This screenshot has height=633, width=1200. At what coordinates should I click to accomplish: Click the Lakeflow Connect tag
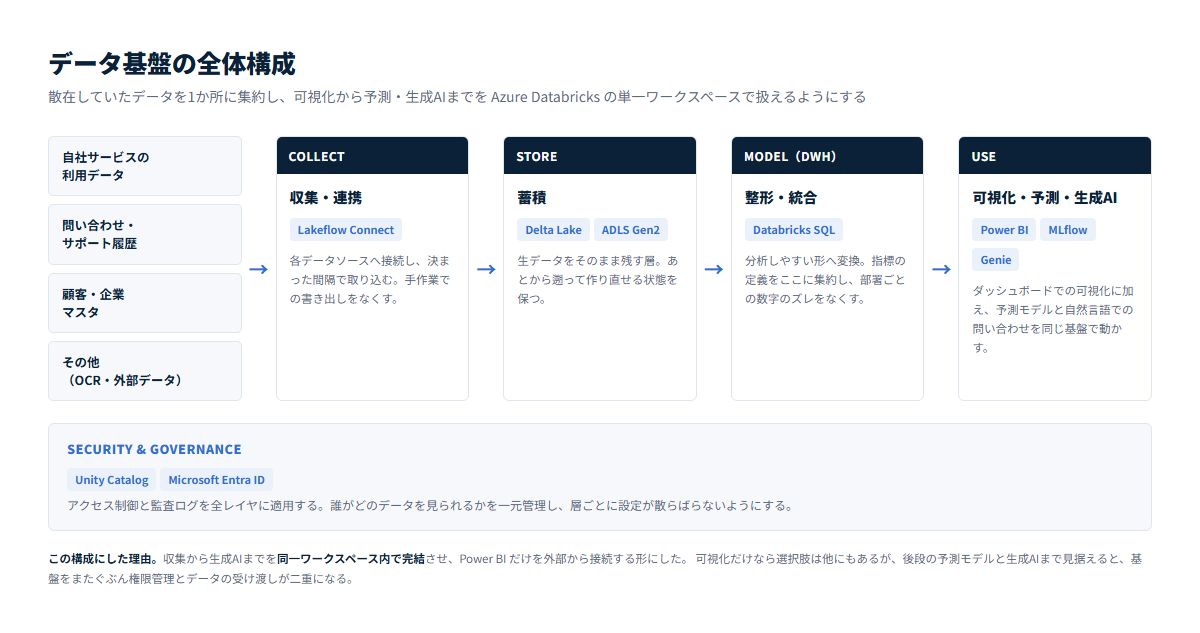pyautogui.click(x=346, y=230)
